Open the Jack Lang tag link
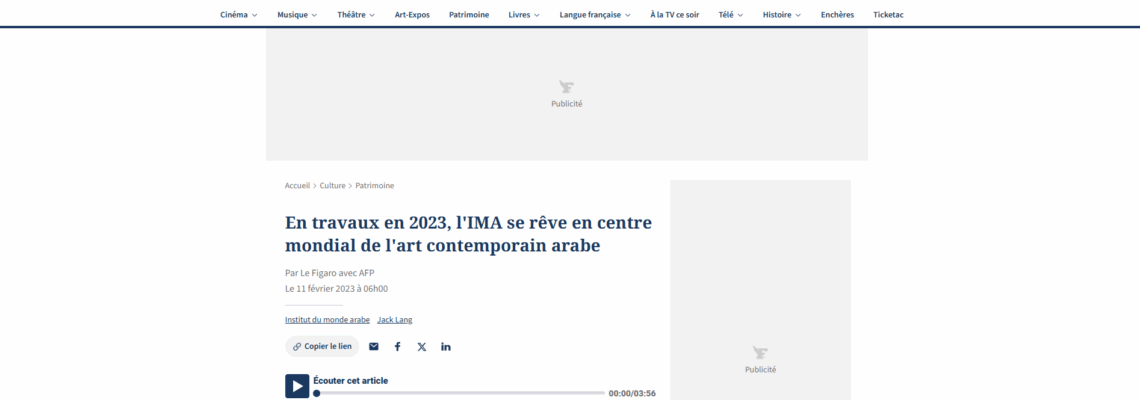The height and width of the screenshot is (400, 1140). click(394, 320)
